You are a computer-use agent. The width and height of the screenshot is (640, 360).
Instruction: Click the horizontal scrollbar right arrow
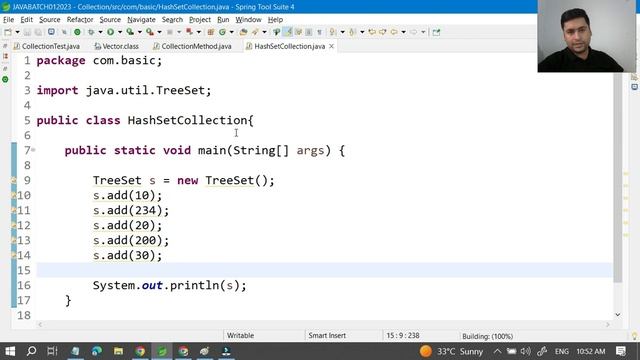click(608, 324)
